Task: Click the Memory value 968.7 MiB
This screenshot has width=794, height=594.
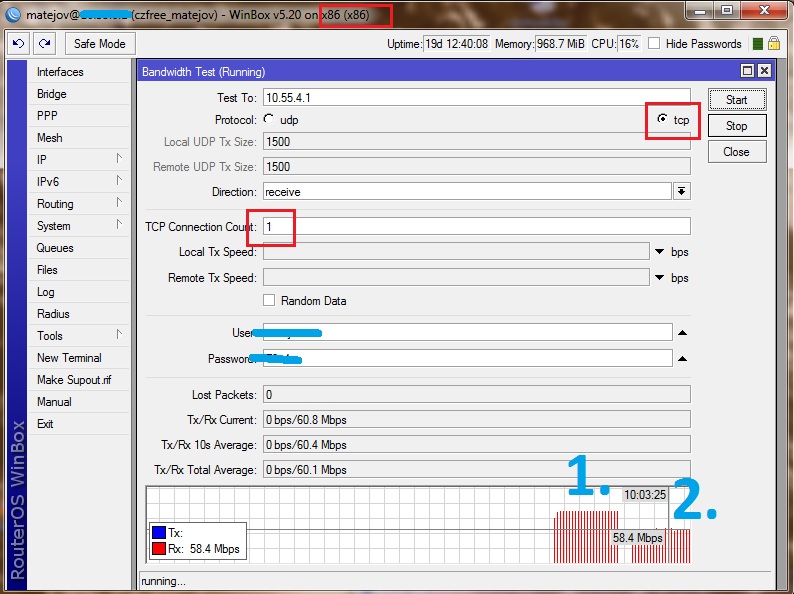Action: 561,44
